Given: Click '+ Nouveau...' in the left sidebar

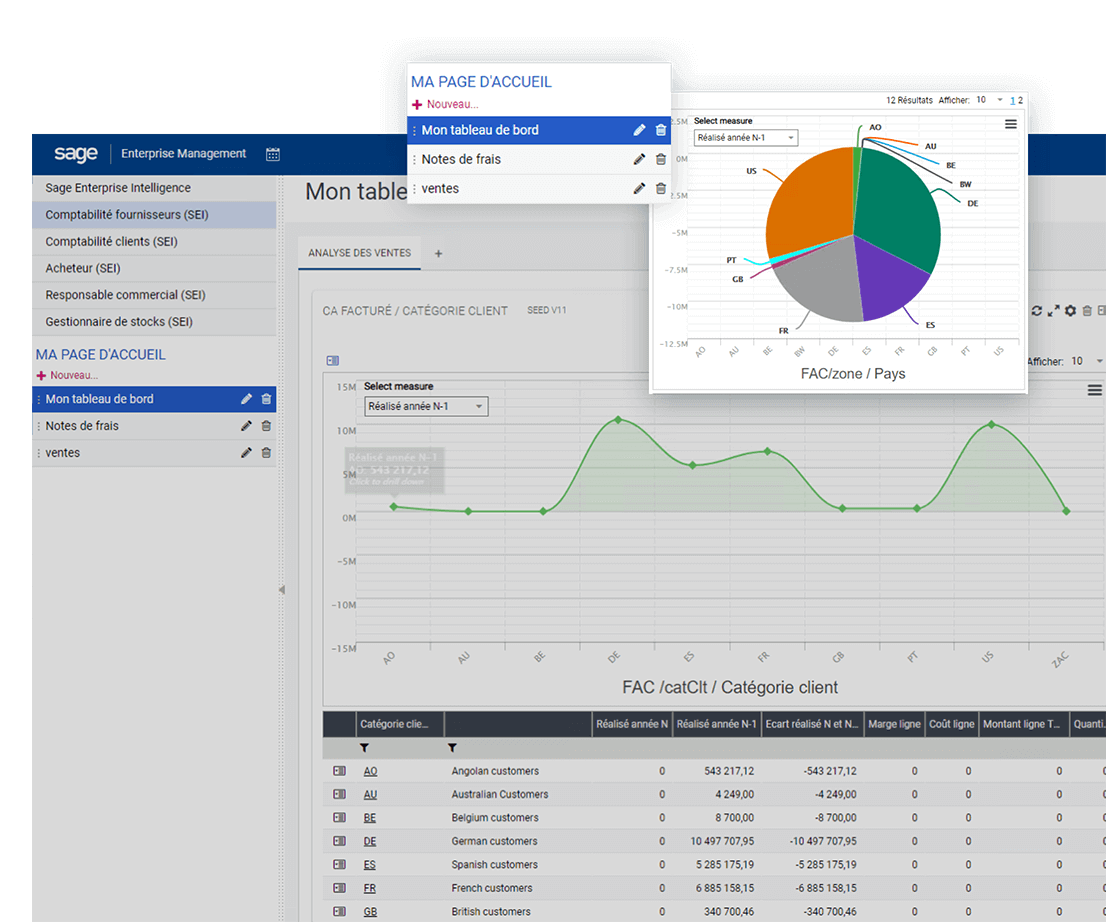Looking at the screenshot, I should (x=67, y=375).
